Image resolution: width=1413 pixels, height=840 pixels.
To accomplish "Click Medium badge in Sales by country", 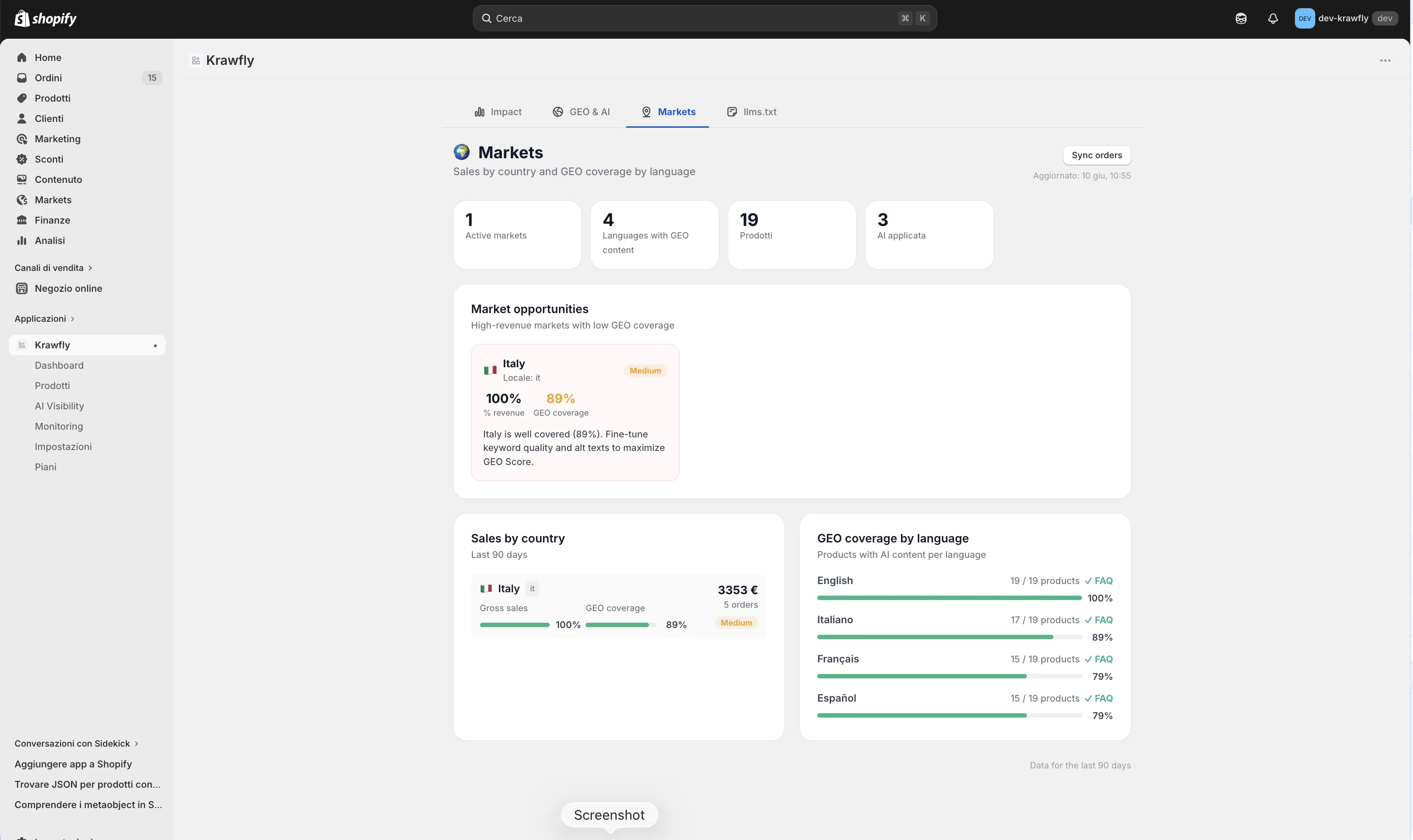I will pos(736,623).
